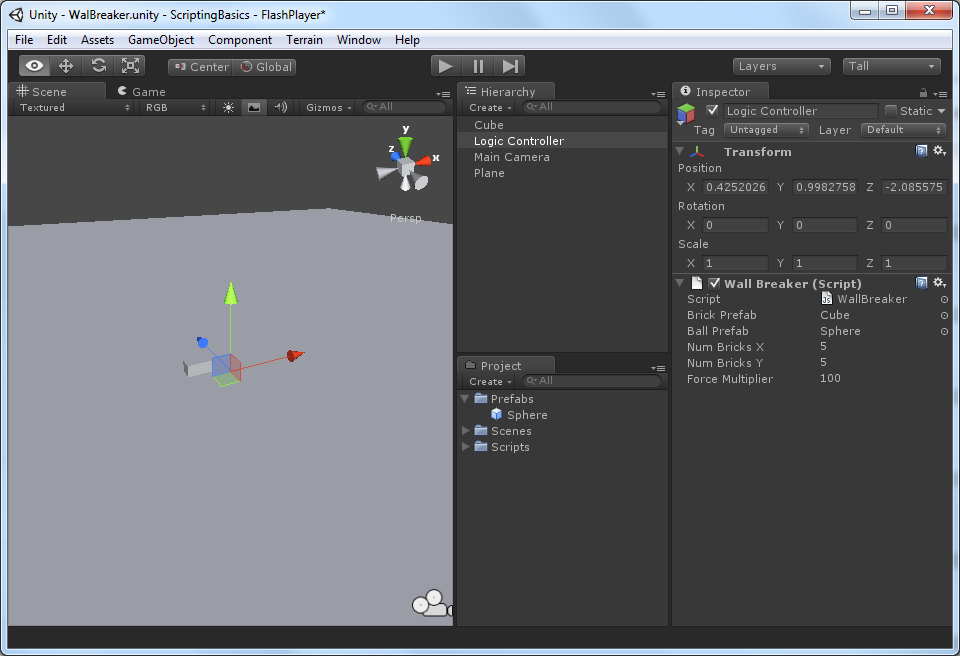
Task: Disable the Wall Breaker script checkbox
Action: coord(714,283)
